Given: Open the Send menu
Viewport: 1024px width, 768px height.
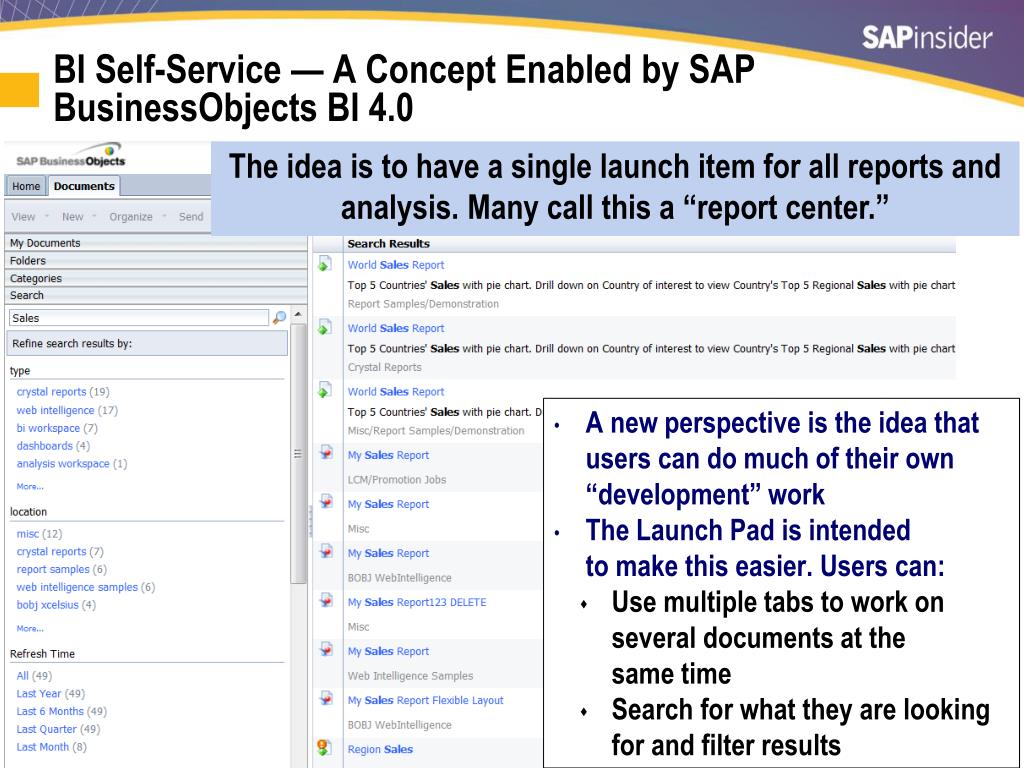Looking at the screenshot, I should point(191,217).
